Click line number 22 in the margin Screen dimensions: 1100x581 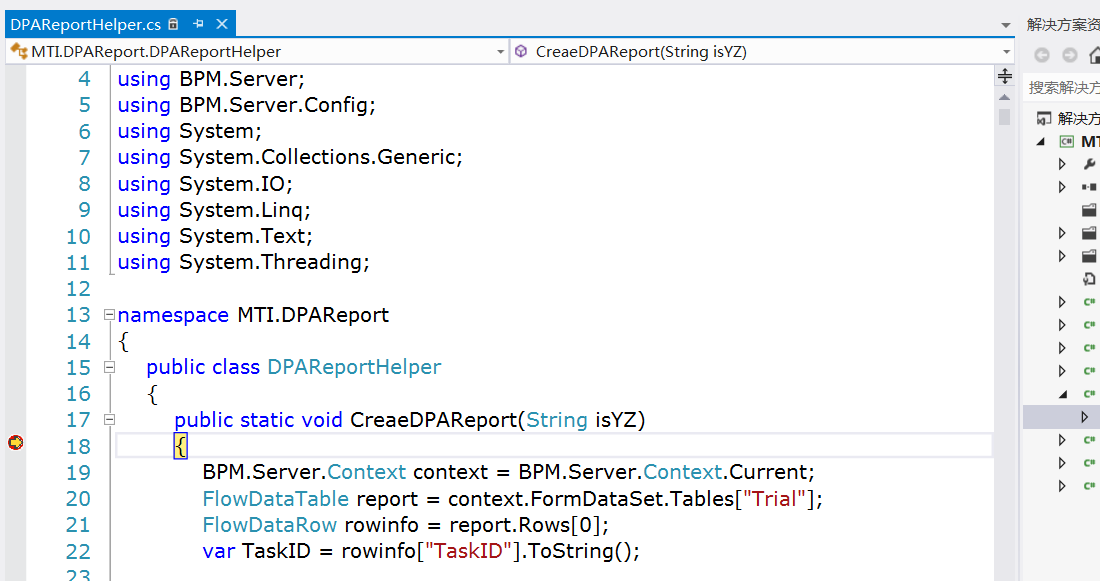coord(78,552)
